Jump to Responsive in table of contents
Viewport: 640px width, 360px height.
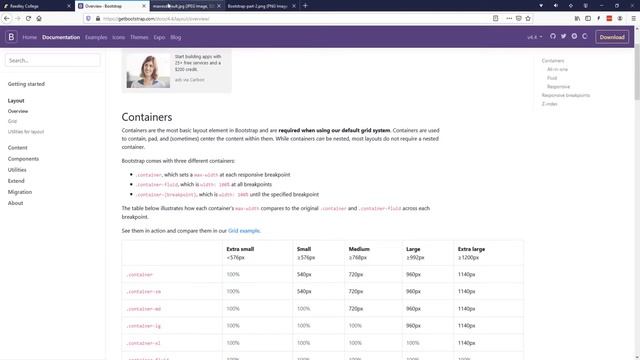tap(558, 87)
